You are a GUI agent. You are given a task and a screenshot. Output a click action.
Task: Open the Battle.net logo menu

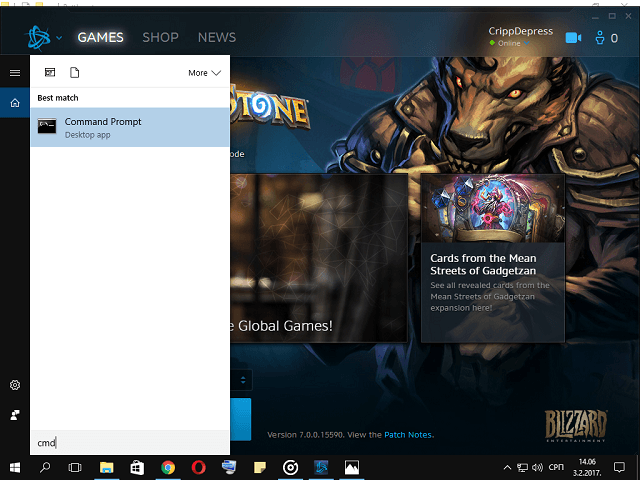click(38, 38)
